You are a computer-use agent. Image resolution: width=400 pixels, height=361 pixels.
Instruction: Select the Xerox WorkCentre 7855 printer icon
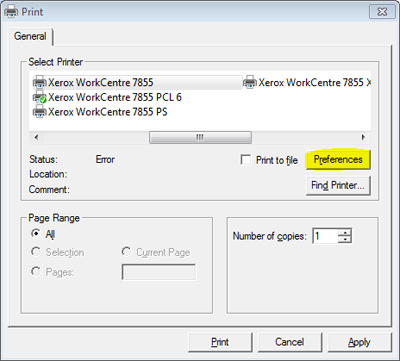pos(39,82)
